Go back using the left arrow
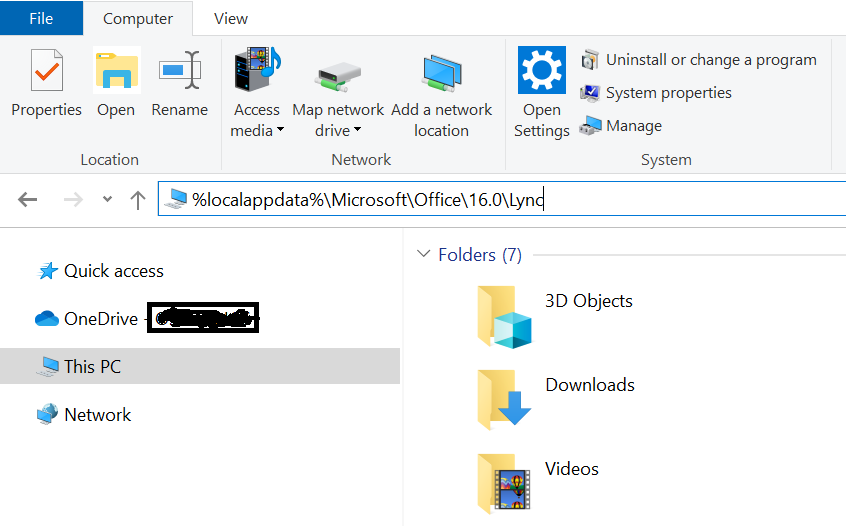Image resolution: width=846 pixels, height=526 pixels. (x=28, y=199)
